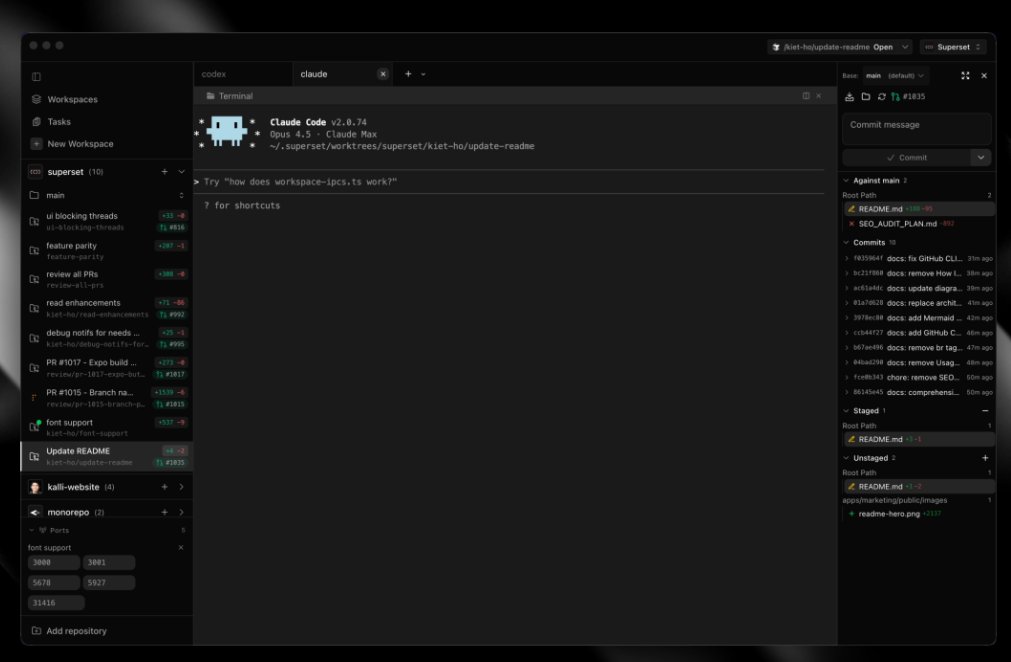Screen dimensions: 1011x662
Task: Open PR #992 badge on read enhancements
Action: pos(173,315)
